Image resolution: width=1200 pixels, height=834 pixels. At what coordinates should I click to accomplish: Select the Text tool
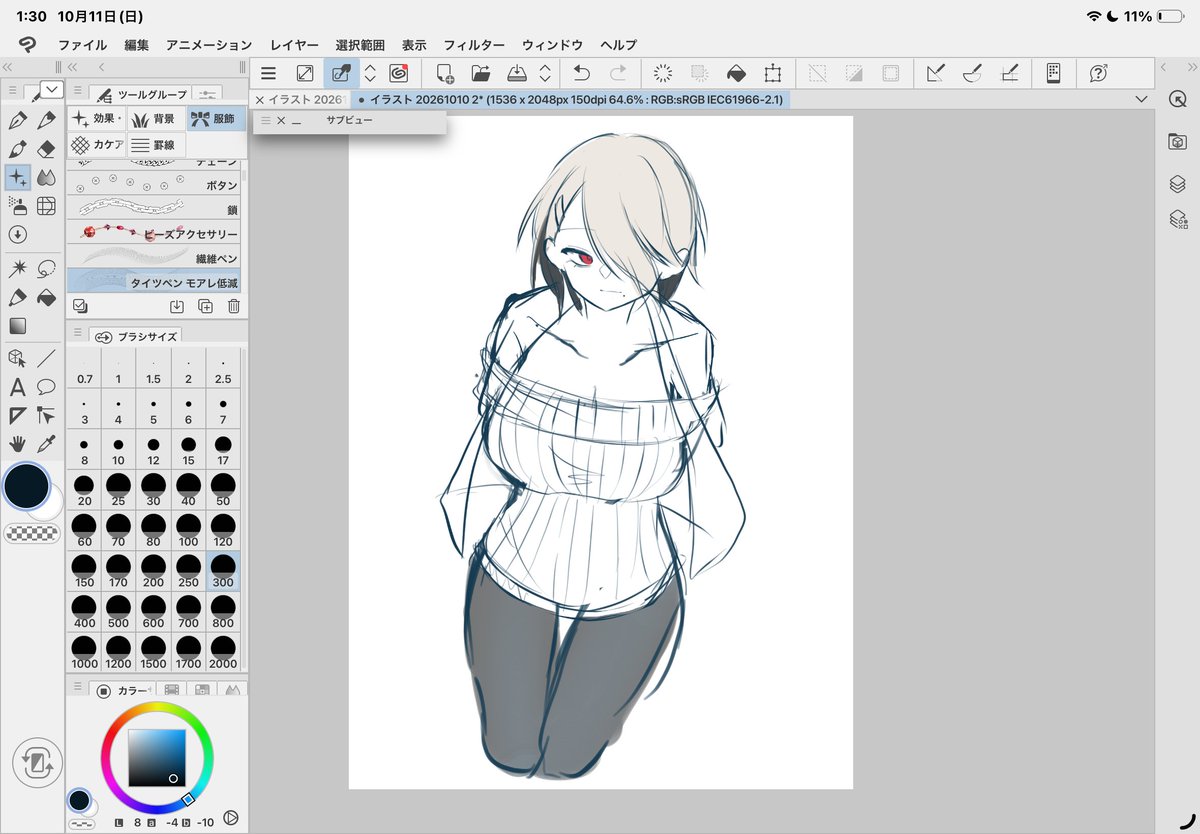pyautogui.click(x=17, y=387)
